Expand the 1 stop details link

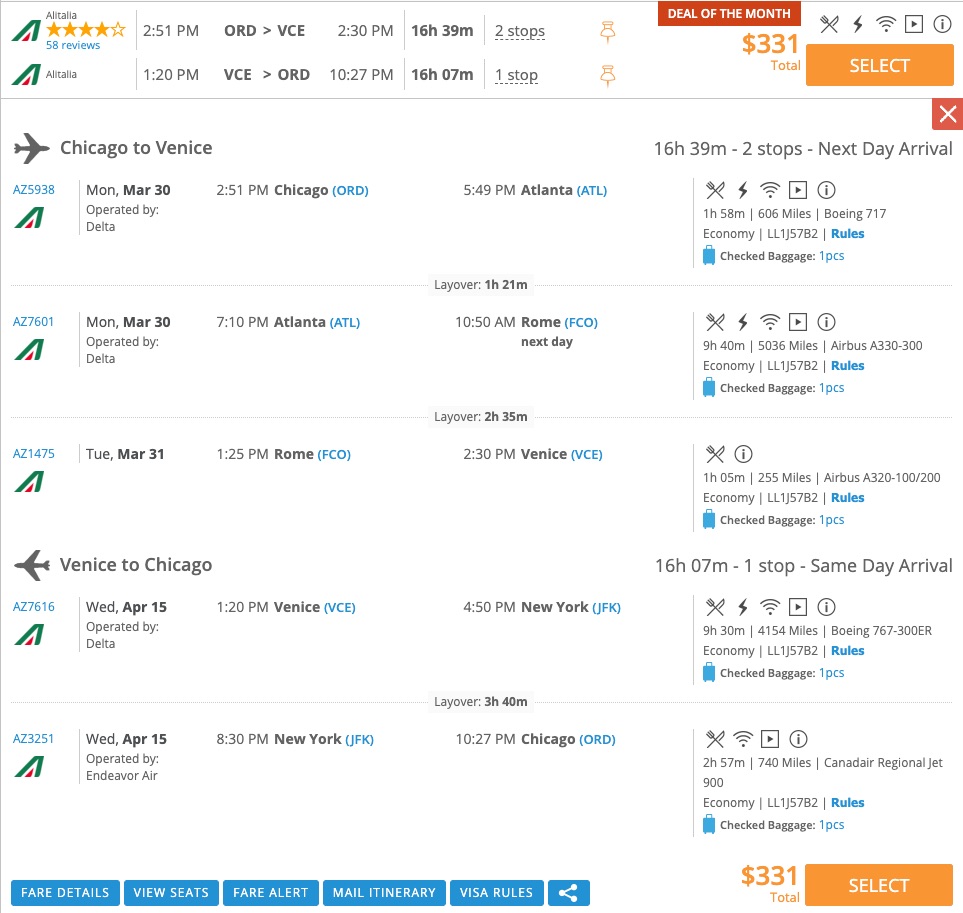[x=516, y=75]
